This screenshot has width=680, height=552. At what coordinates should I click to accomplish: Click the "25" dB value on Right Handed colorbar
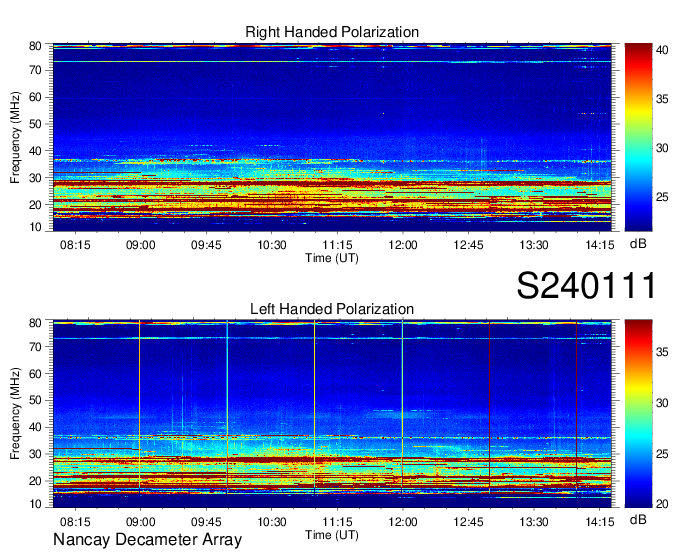[x=662, y=197]
